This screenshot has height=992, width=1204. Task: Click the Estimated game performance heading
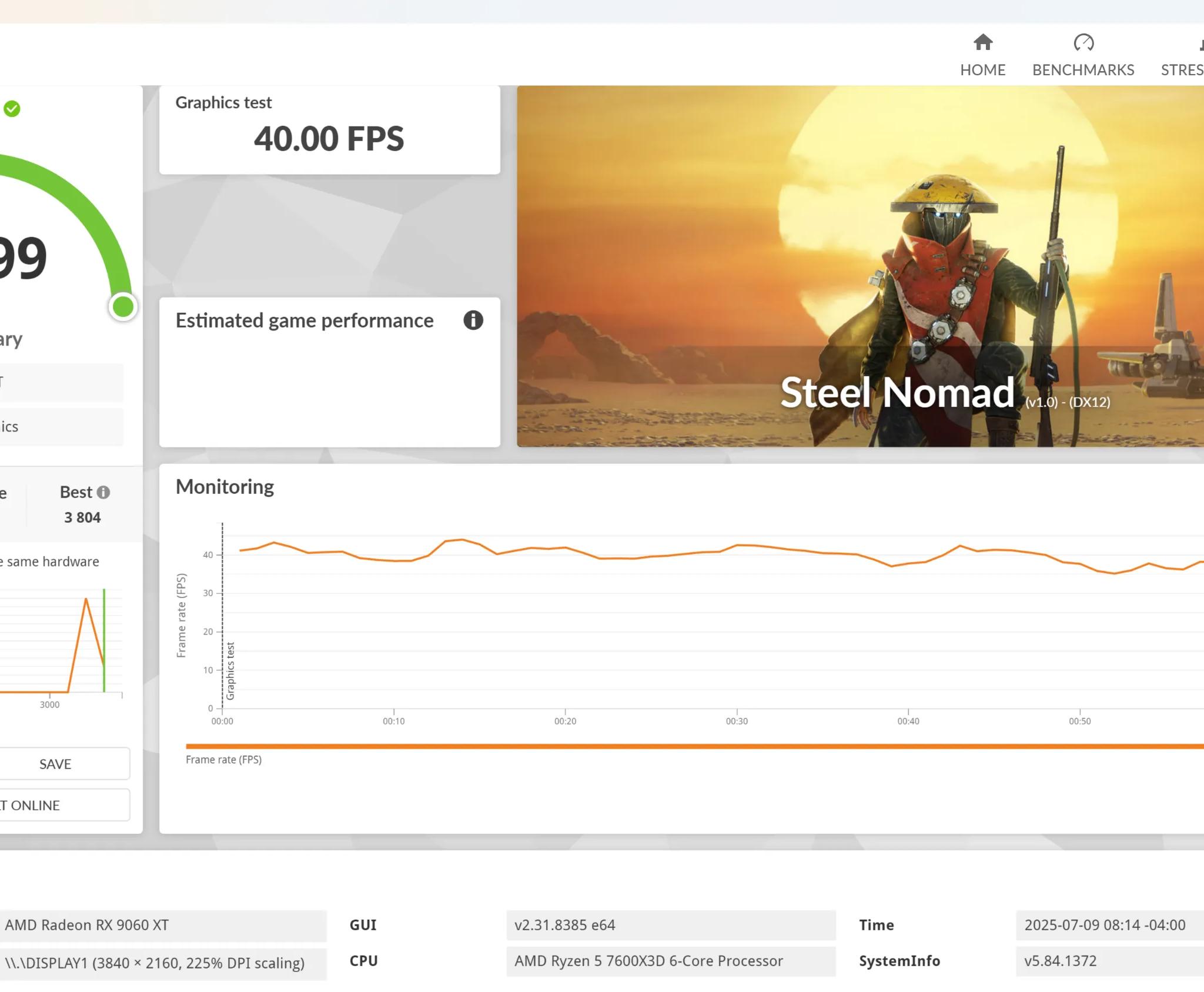point(305,320)
